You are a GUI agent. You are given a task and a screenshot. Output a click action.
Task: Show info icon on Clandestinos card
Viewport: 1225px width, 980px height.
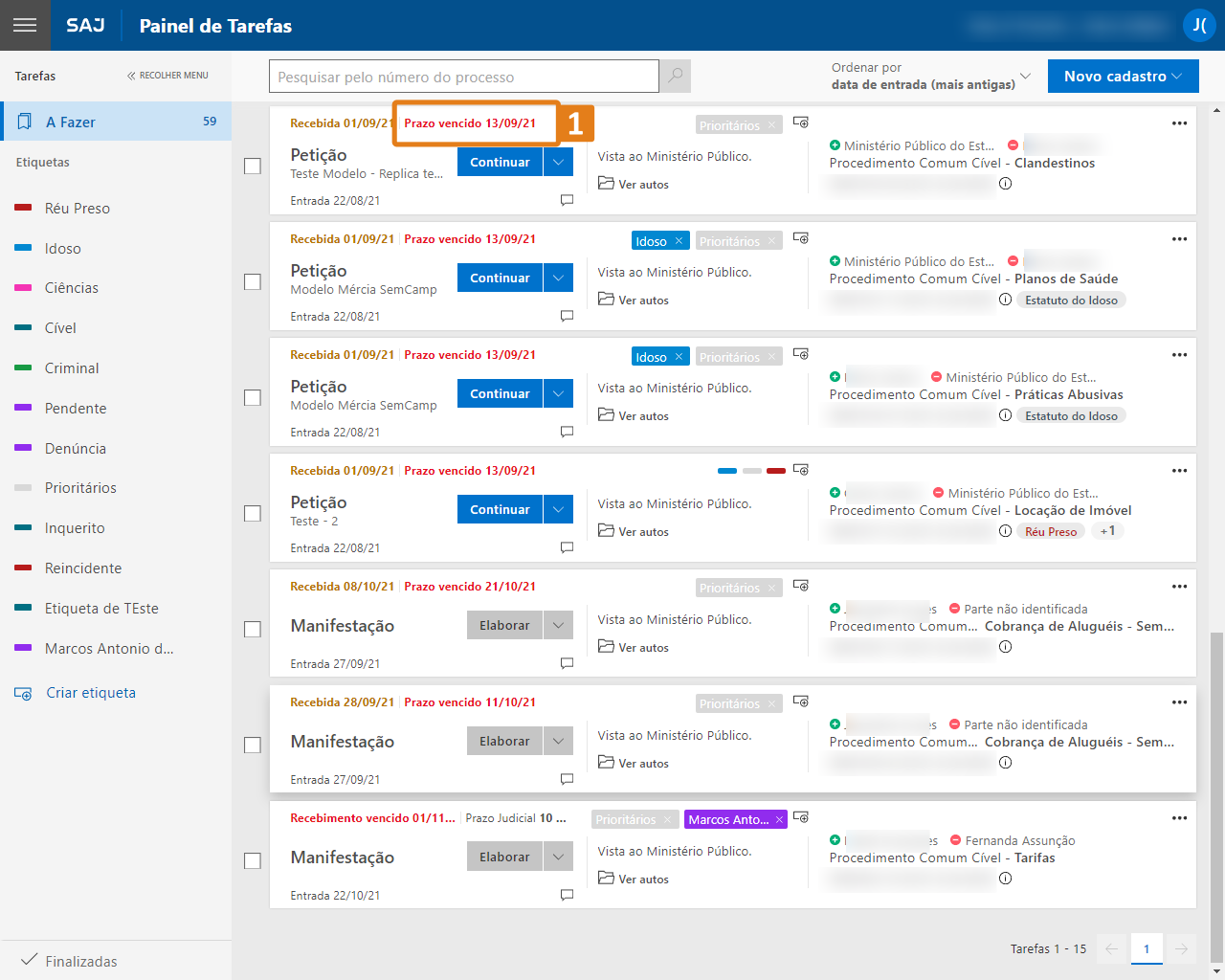click(x=1005, y=184)
